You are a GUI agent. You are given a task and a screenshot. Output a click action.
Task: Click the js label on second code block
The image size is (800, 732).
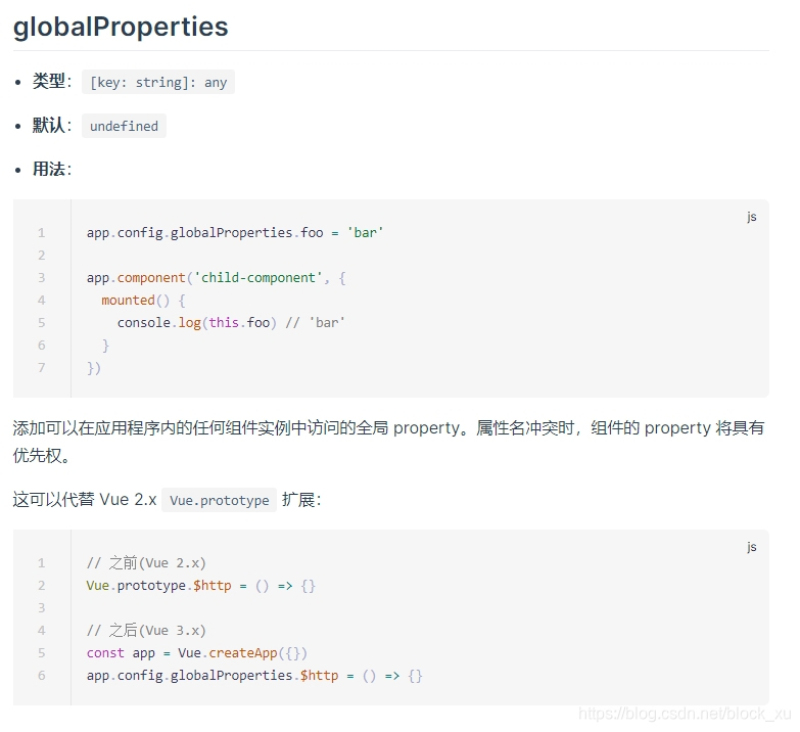point(751,547)
